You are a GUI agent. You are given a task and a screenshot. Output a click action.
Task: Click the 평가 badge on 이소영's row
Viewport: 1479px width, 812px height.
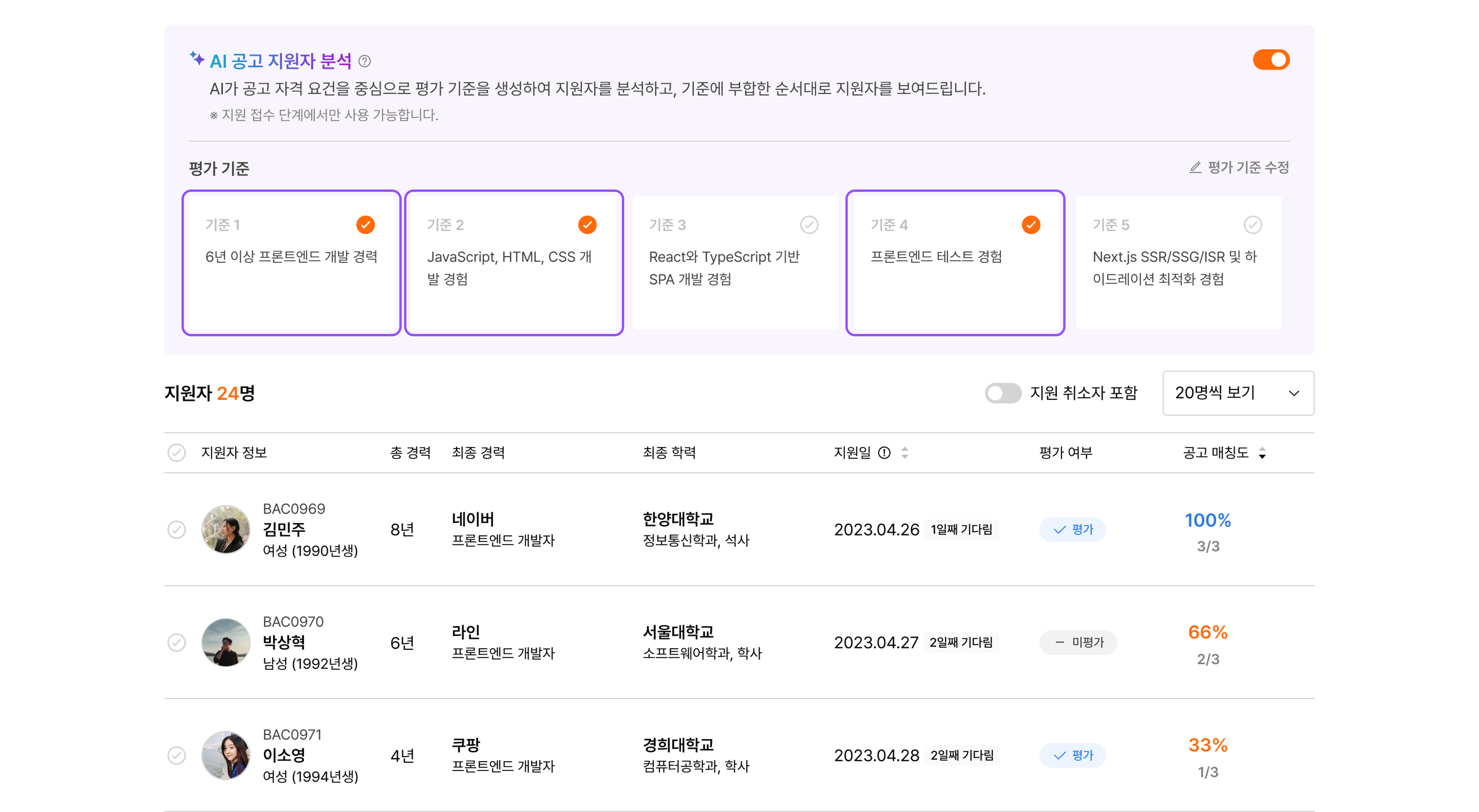tap(1073, 755)
